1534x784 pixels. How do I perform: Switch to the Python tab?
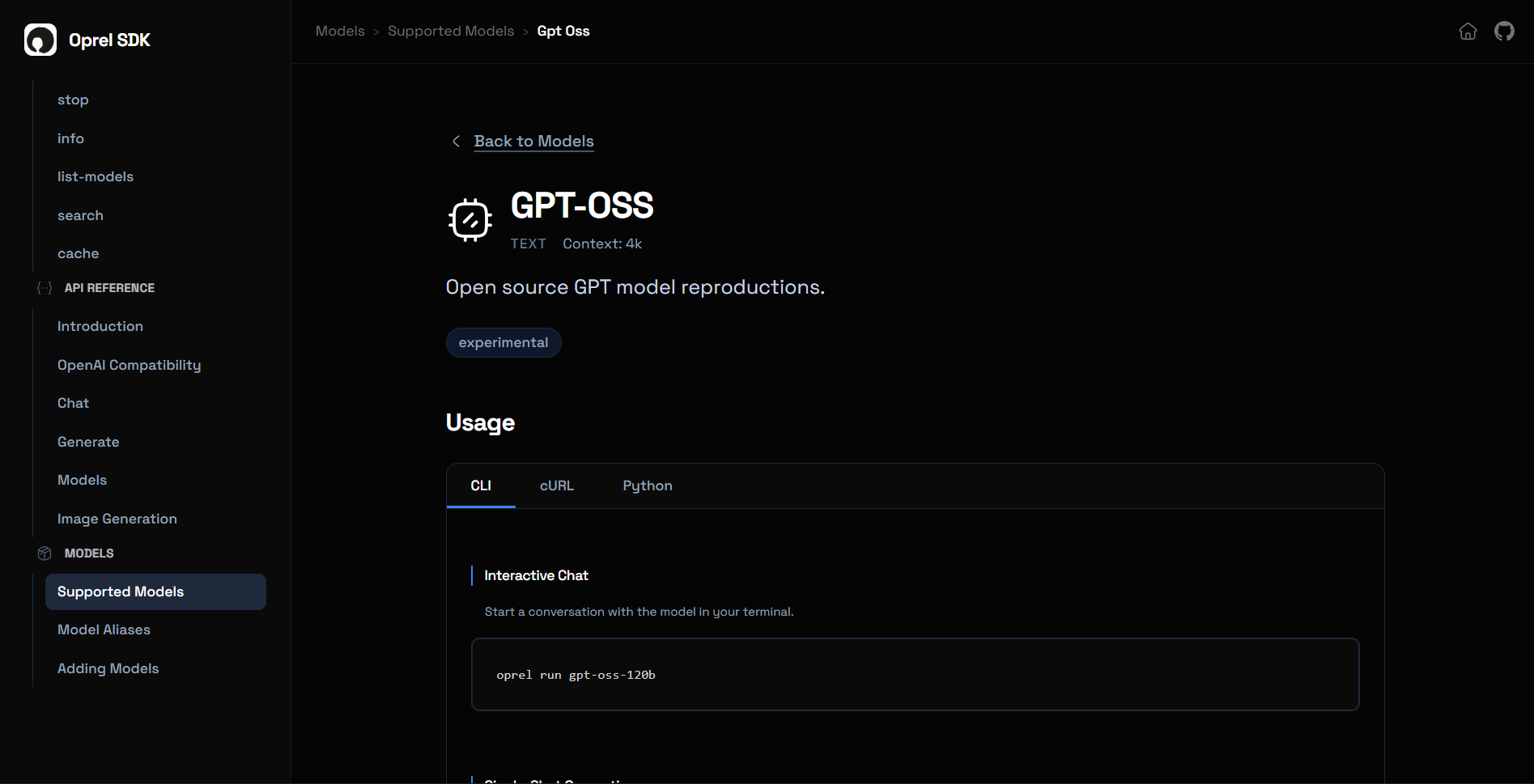[x=647, y=485]
